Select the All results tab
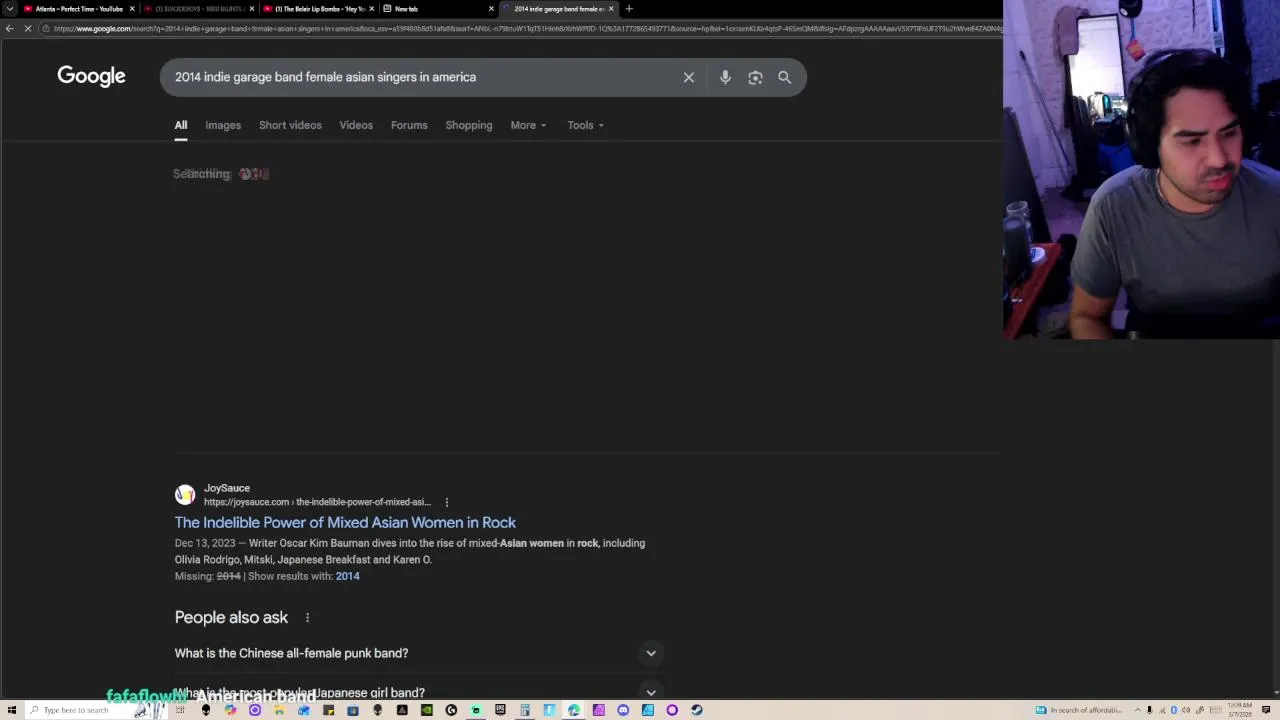1280x720 pixels. tap(181, 125)
